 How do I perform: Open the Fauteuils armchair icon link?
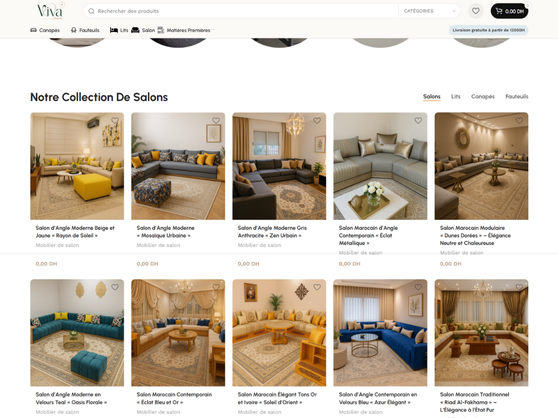click(74, 30)
